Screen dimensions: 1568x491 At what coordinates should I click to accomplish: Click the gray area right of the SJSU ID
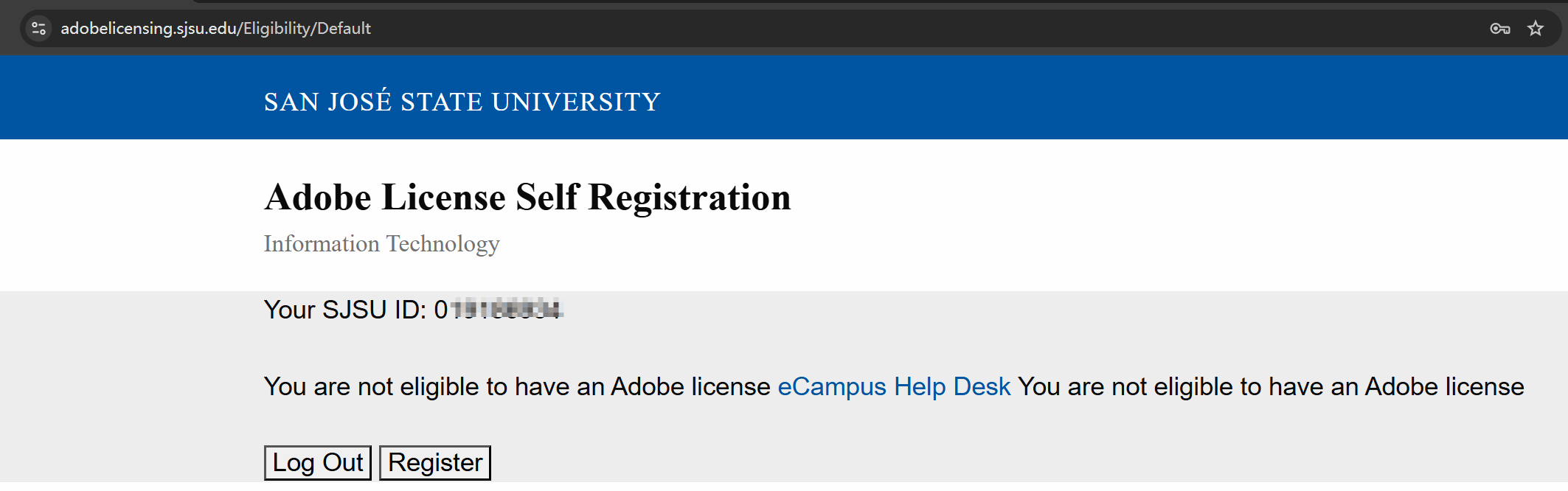(959, 310)
